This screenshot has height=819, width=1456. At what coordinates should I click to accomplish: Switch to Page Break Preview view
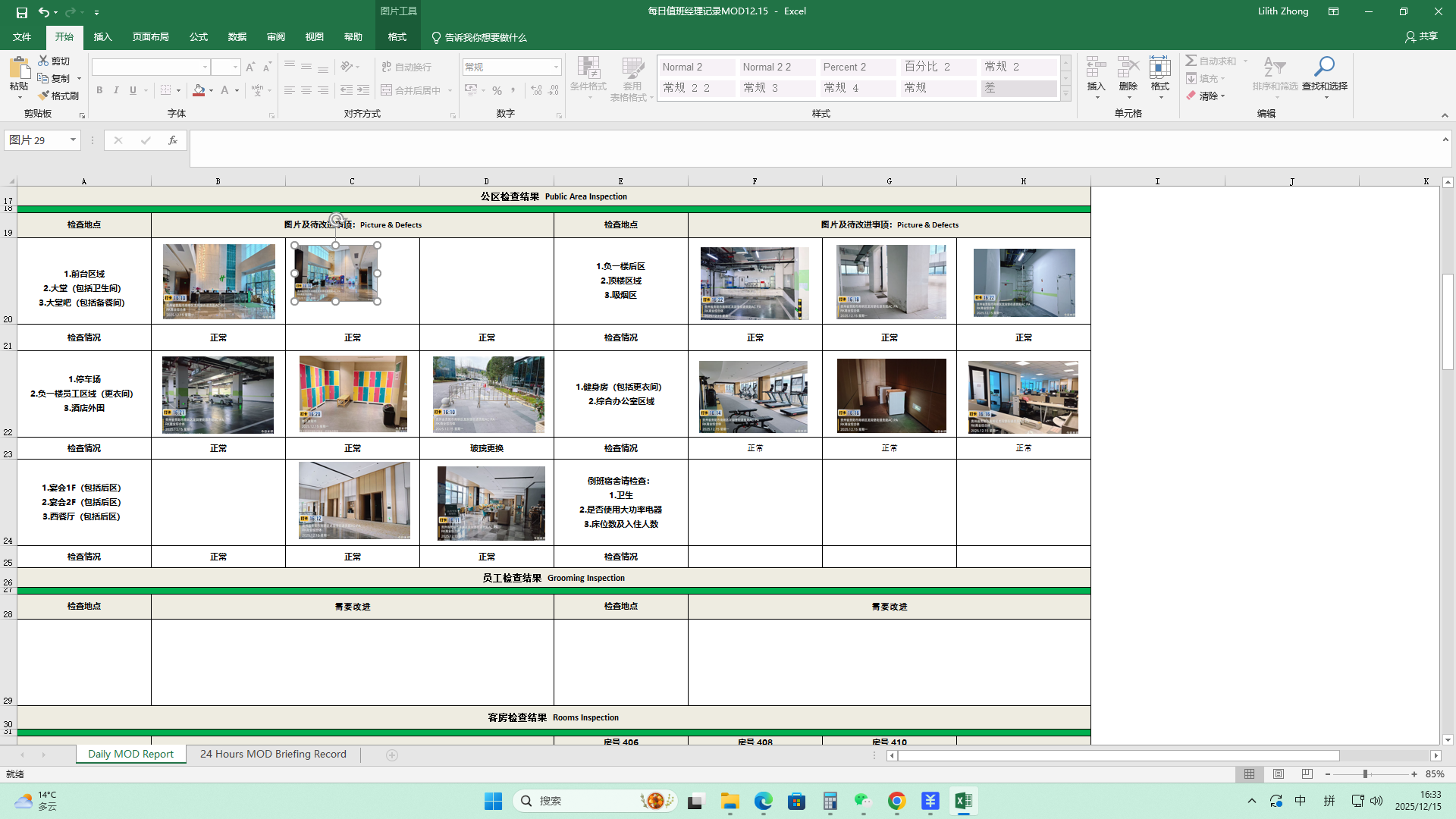tap(1307, 774)
